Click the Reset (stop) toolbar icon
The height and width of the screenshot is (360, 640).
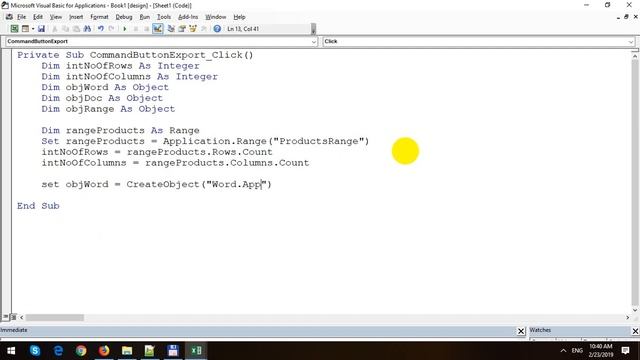[x=146, y=29]
